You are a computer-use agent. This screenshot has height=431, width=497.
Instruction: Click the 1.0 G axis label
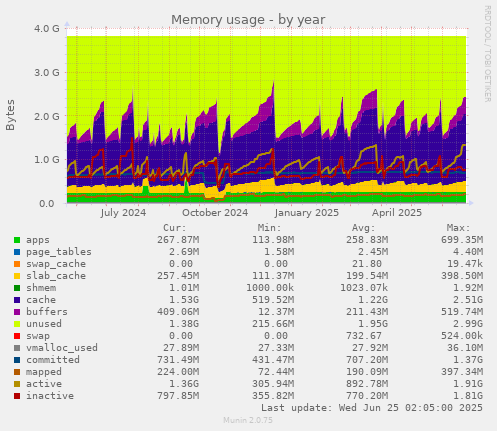tap(47, 160)
